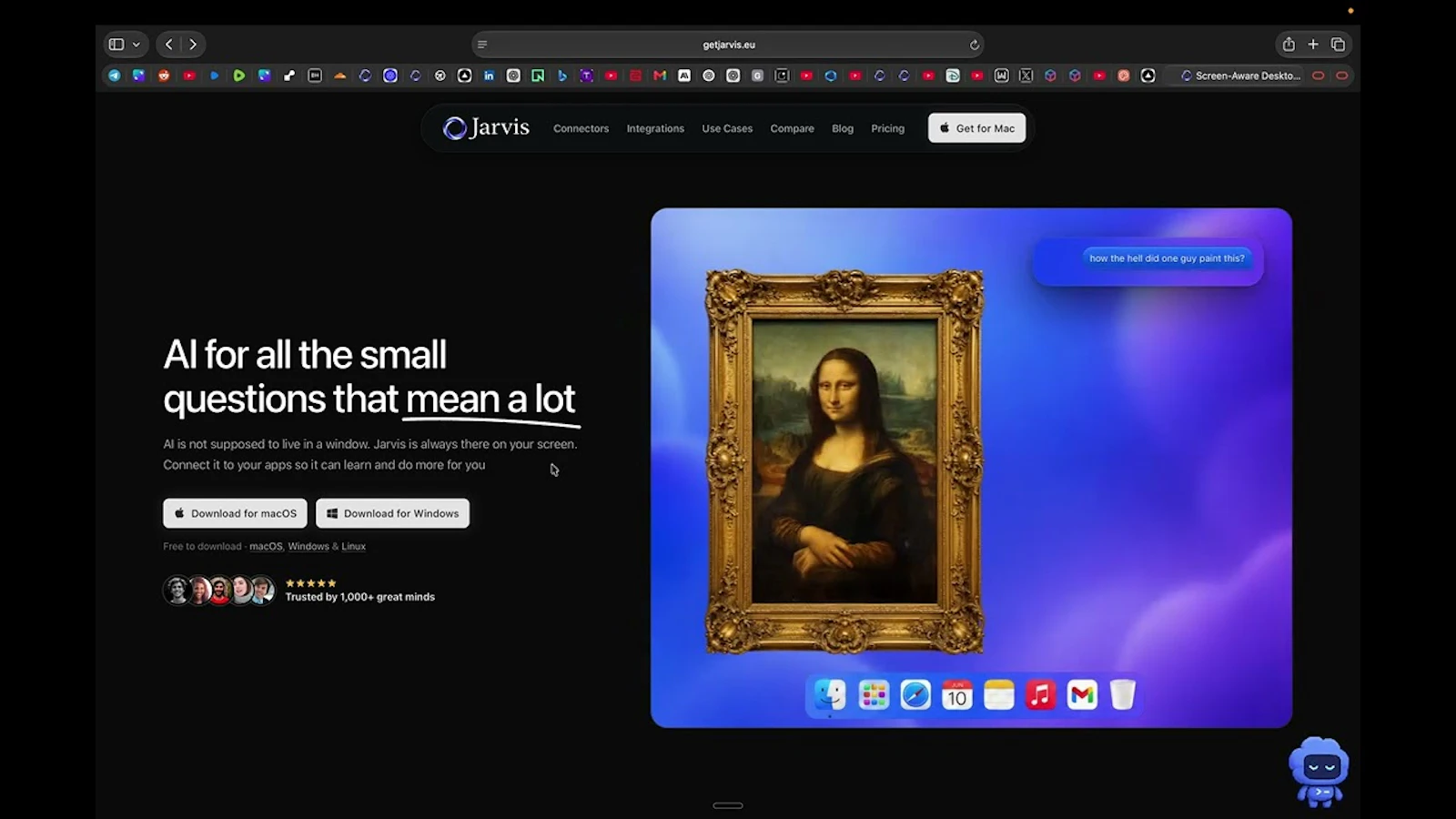Switch to the Bing tab

point(562,76)
